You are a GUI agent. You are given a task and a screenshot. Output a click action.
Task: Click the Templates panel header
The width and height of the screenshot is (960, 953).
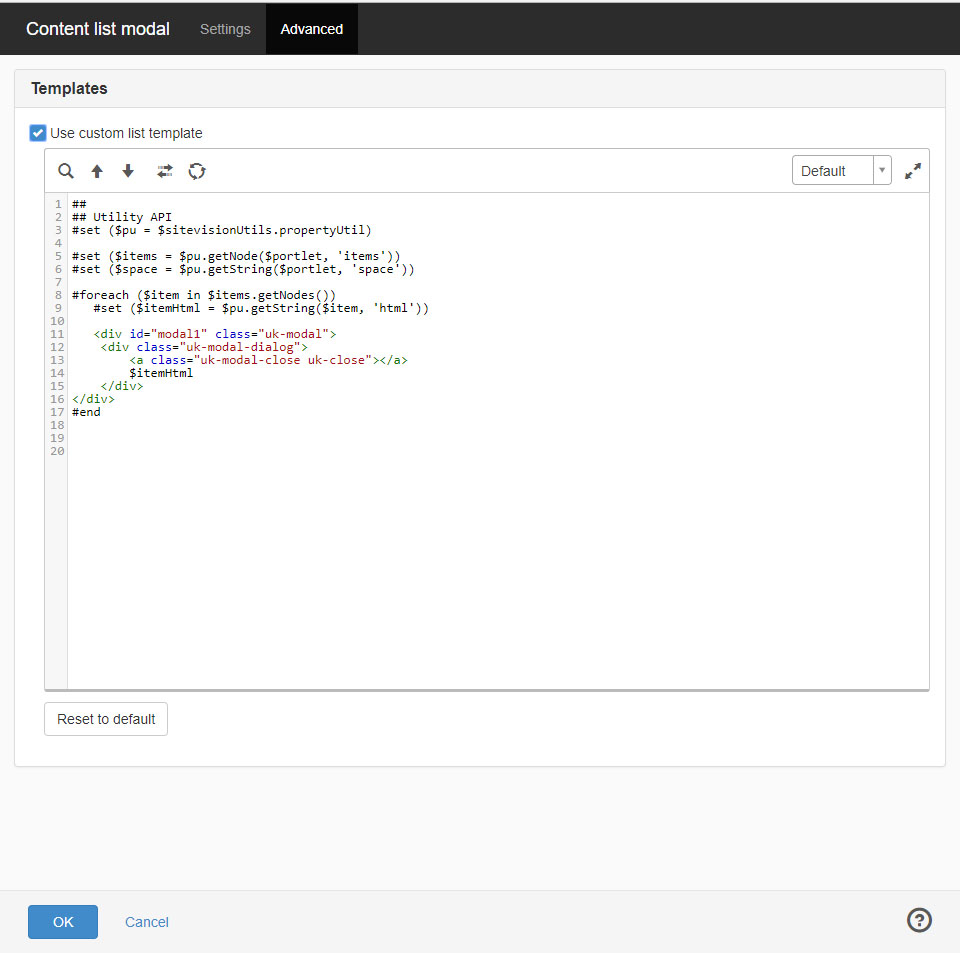coord(69,88)
